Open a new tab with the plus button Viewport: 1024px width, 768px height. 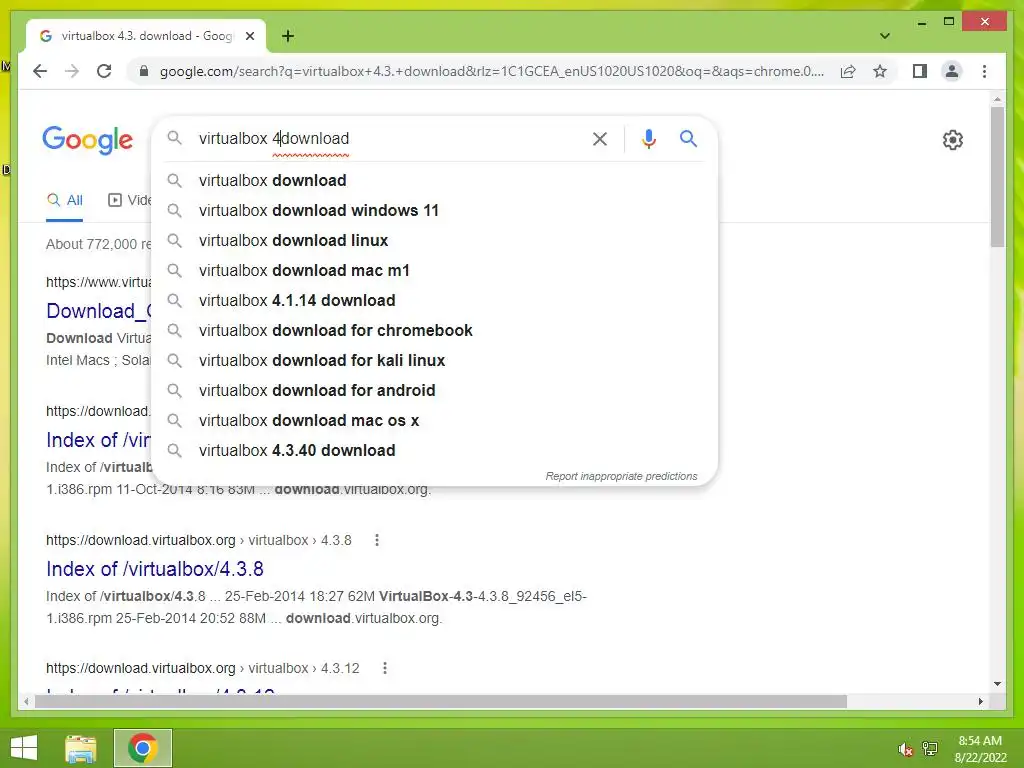[288, 36]
